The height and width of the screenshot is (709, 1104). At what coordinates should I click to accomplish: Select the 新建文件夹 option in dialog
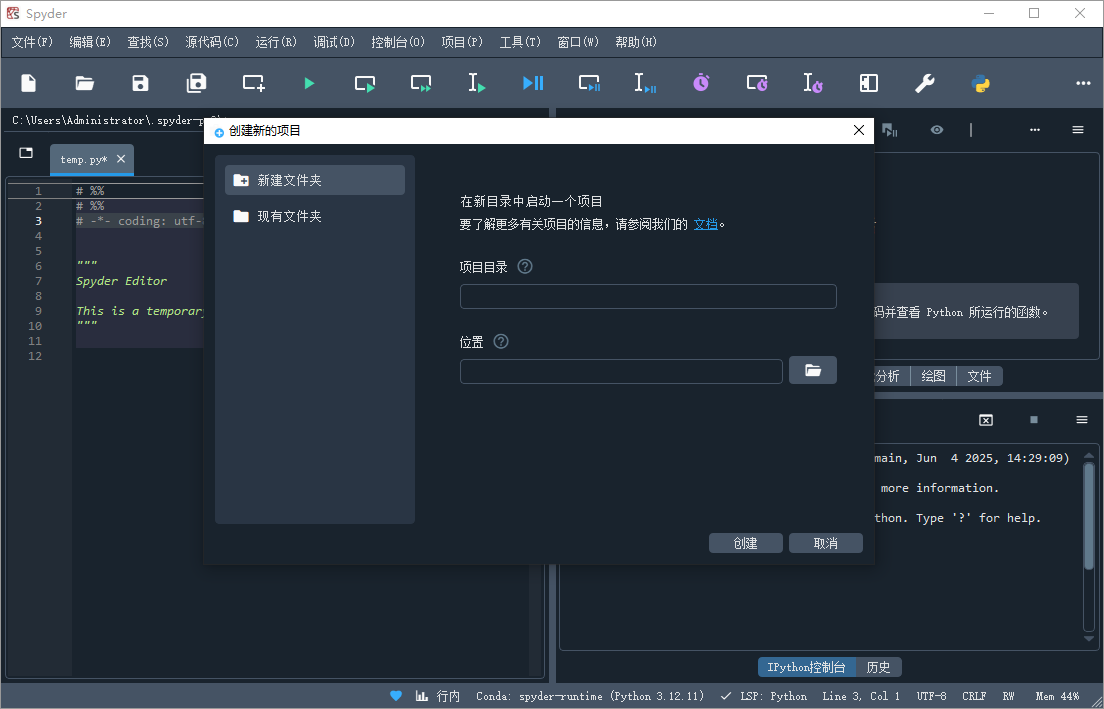tap(315, 180)
